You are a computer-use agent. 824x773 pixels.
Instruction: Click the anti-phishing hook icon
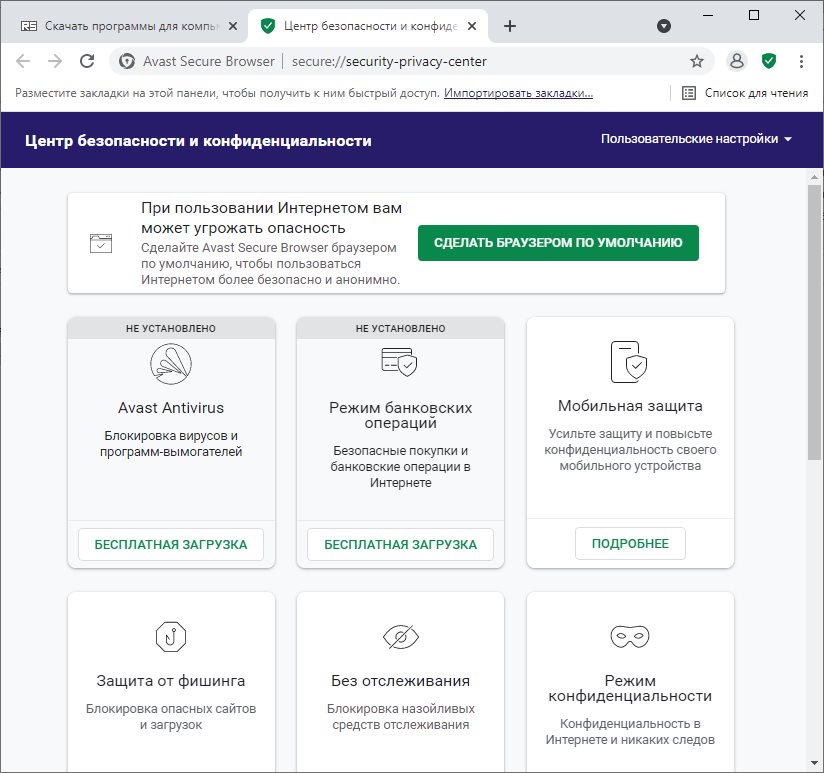coord(171,637)
